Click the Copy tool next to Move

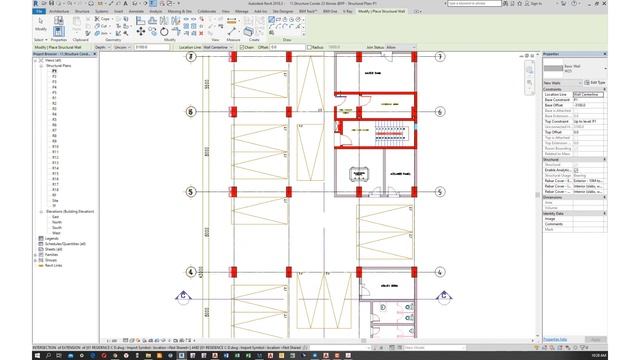coord(153,31)
